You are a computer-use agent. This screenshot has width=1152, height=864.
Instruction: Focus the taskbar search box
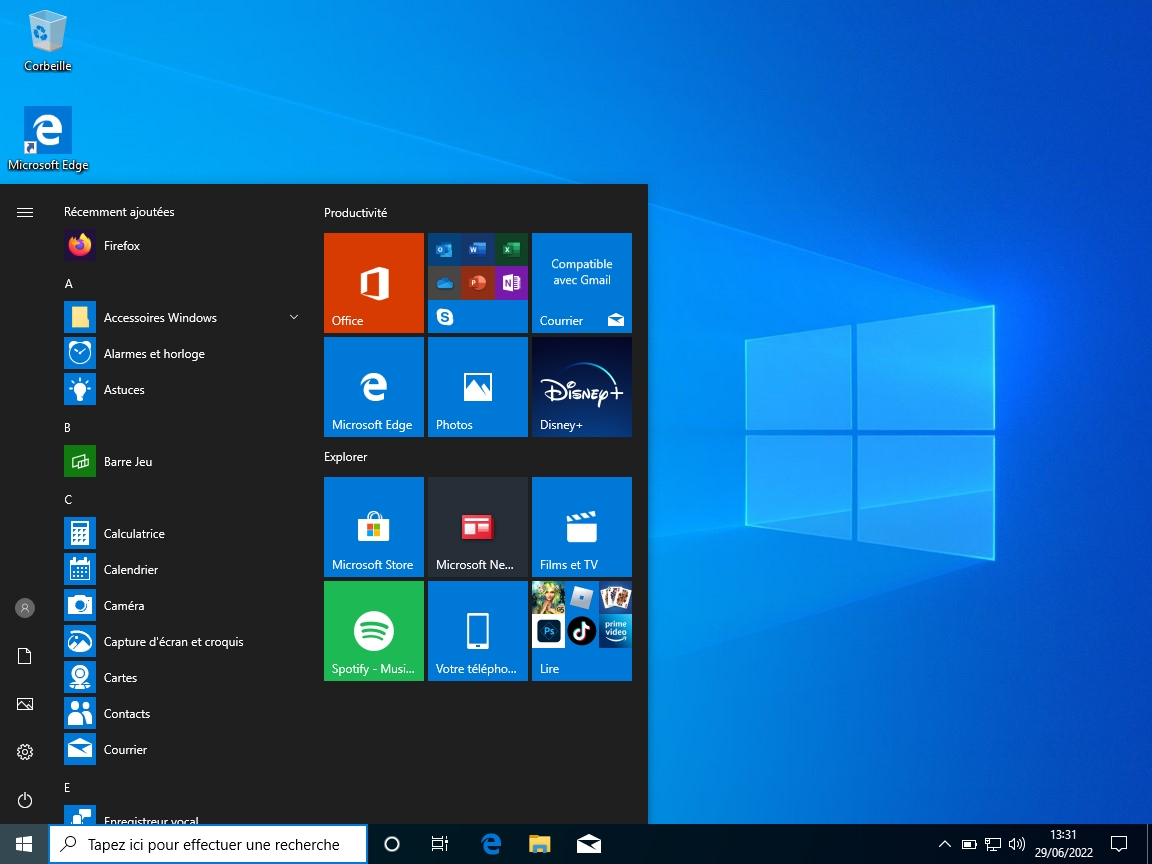point(208,844)
